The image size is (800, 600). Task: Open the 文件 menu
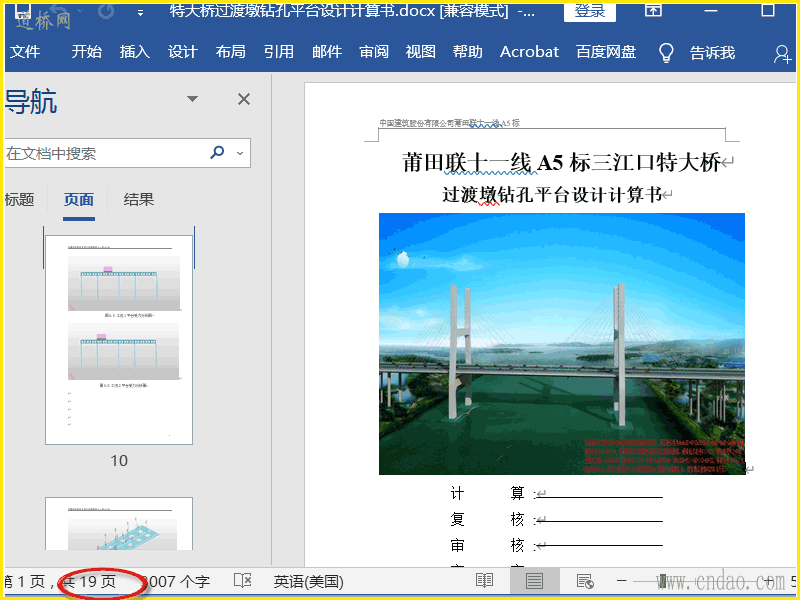point(24,52)
